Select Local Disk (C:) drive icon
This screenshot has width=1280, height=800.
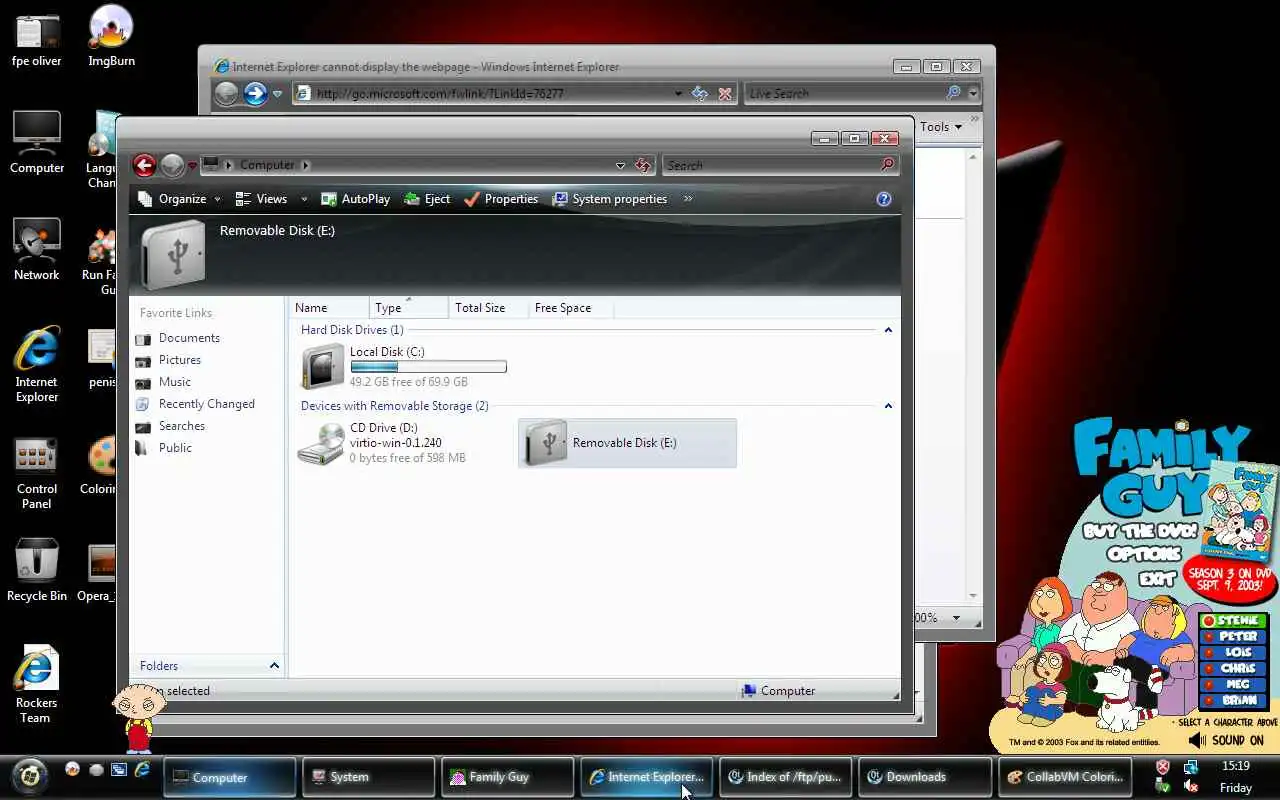323,366
